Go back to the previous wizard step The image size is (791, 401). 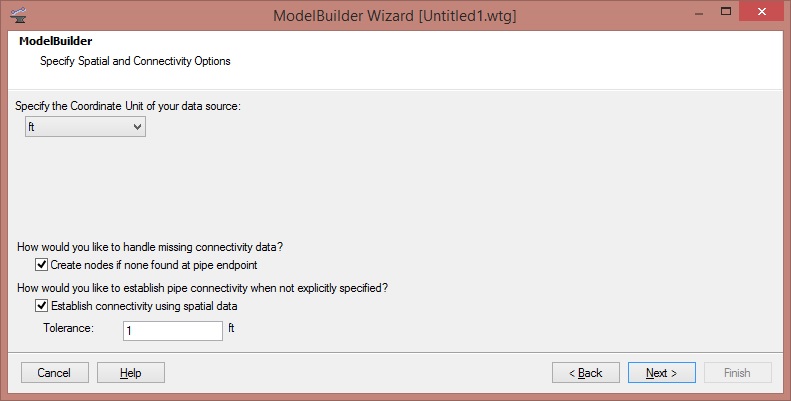click(585, 373)
